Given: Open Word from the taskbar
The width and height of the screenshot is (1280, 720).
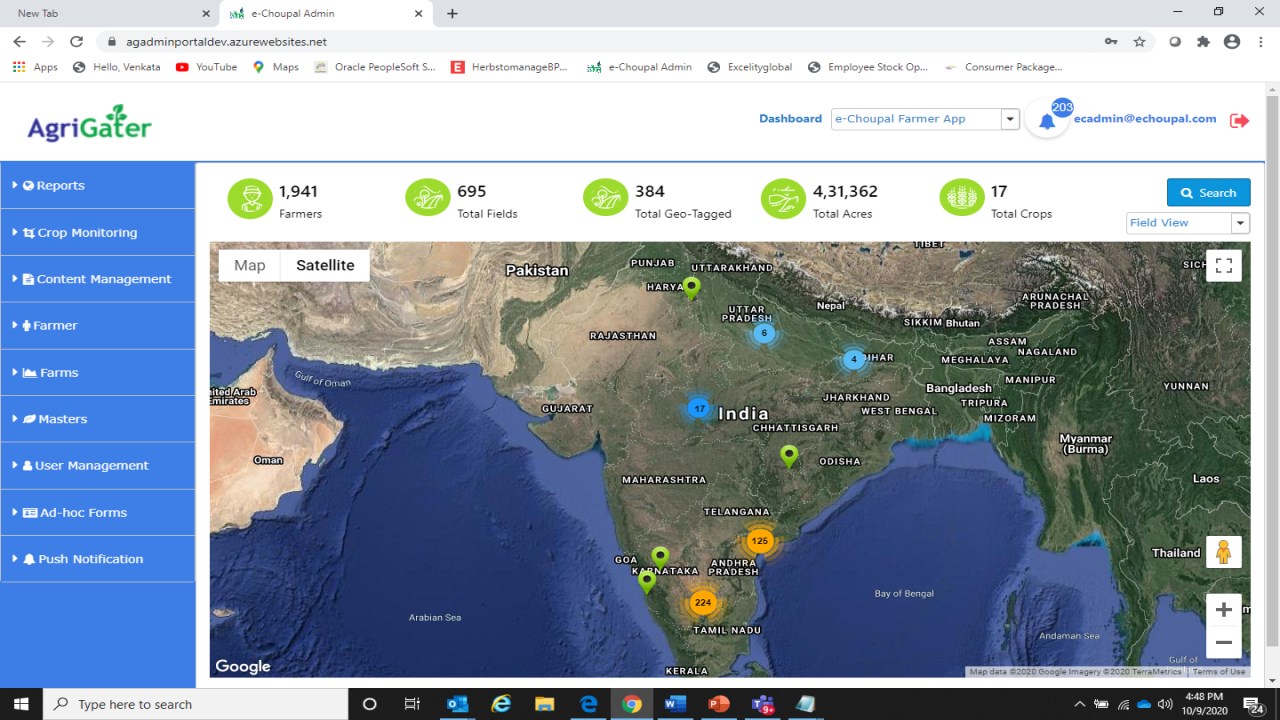Looking at the screenshot, I should (675, 704).
